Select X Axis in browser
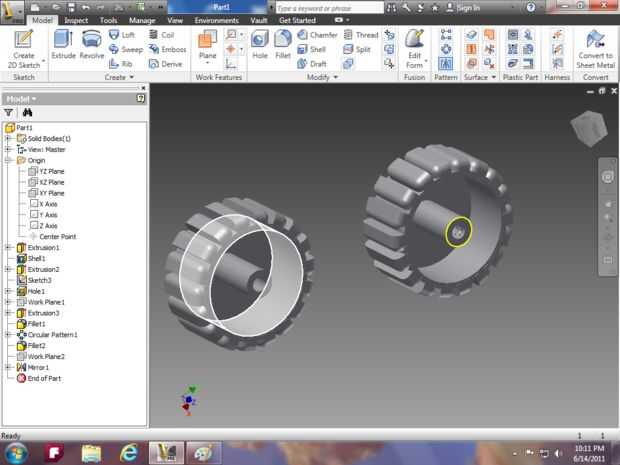The width and height of the screenshot is (620, 465). [43, 204]
